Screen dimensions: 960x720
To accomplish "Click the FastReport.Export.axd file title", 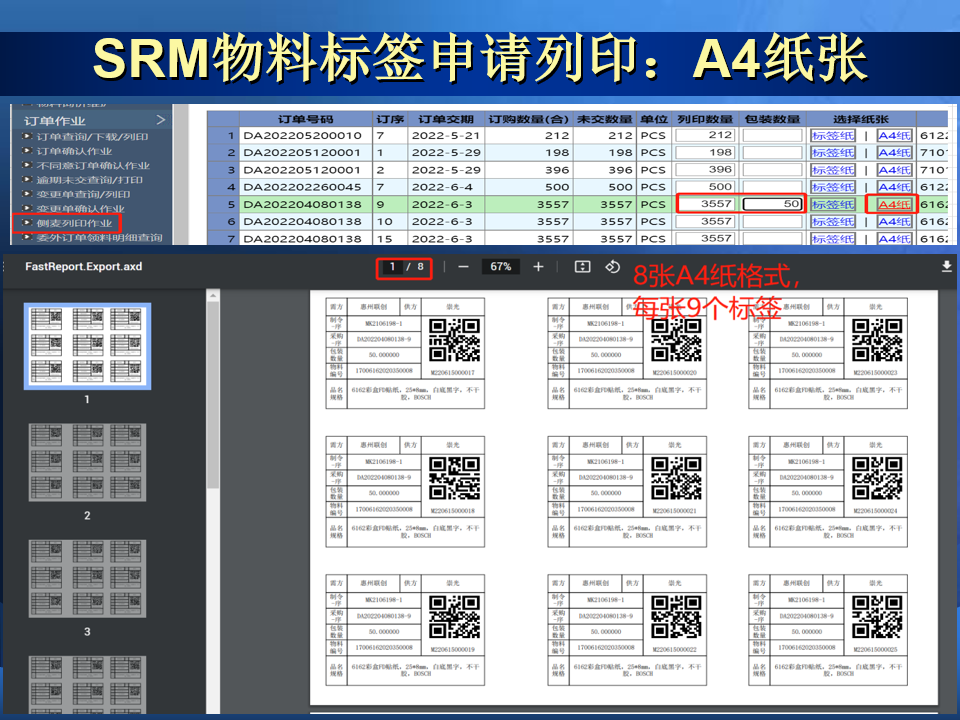I will pyautogui.click(x=83, y=266).
